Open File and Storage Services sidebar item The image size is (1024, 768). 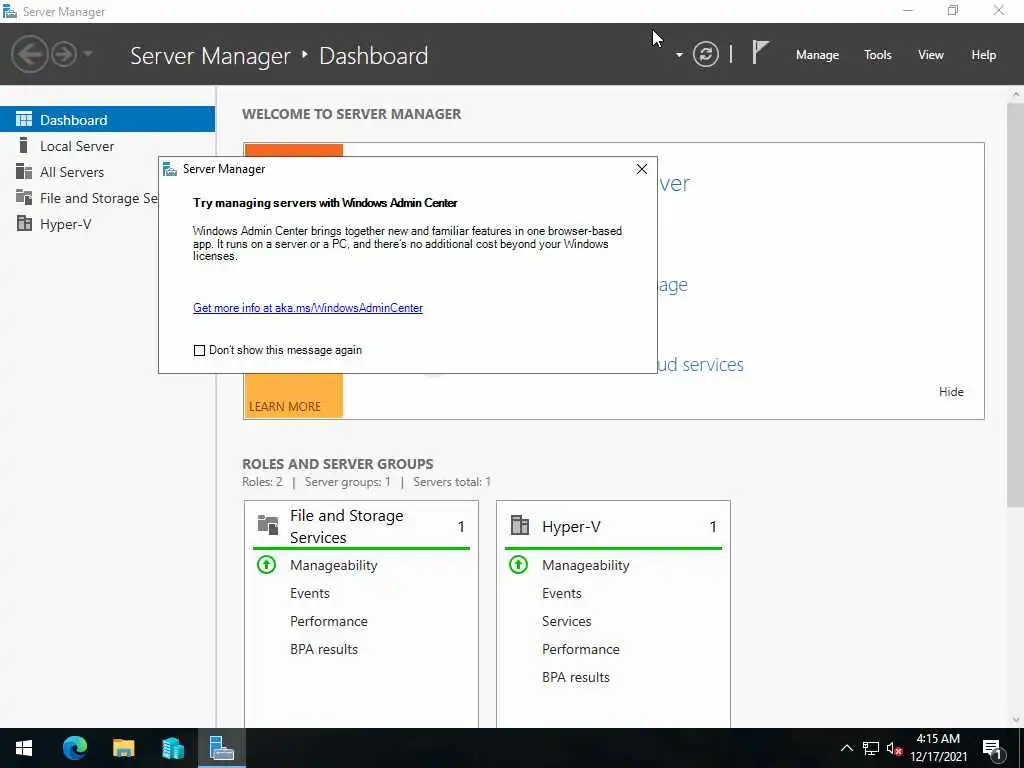pos(79,198)
